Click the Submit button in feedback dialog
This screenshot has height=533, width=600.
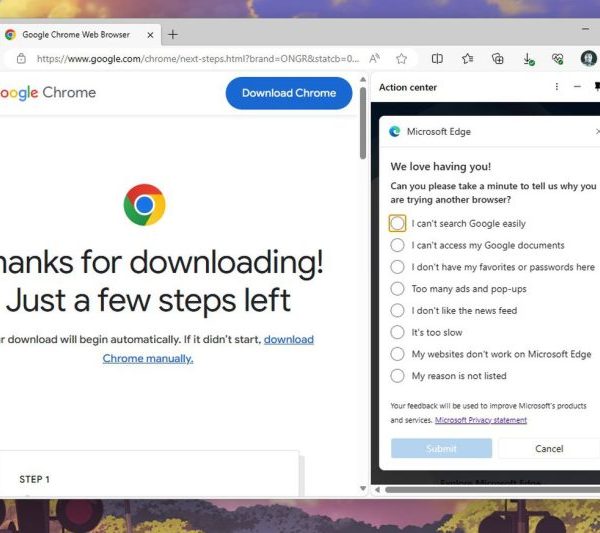click(x=441, y=448)
